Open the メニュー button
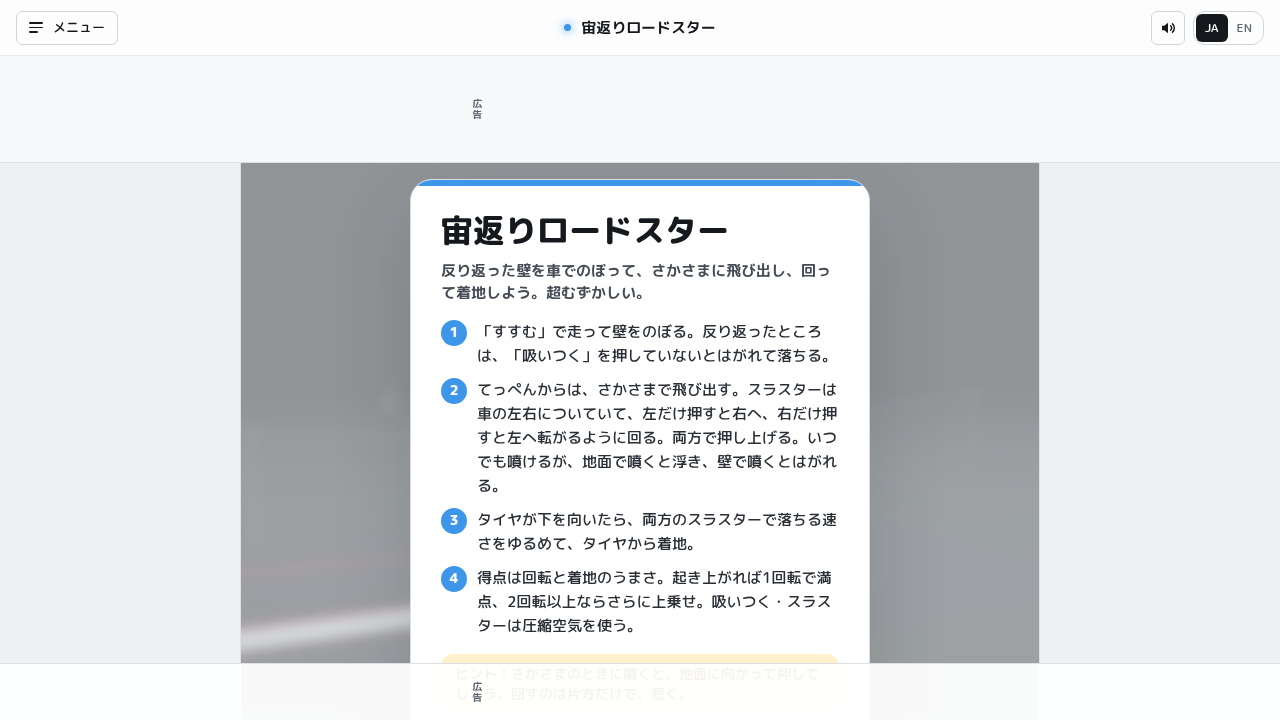The height and width of the screenshot is (720, 1280). 67,28
